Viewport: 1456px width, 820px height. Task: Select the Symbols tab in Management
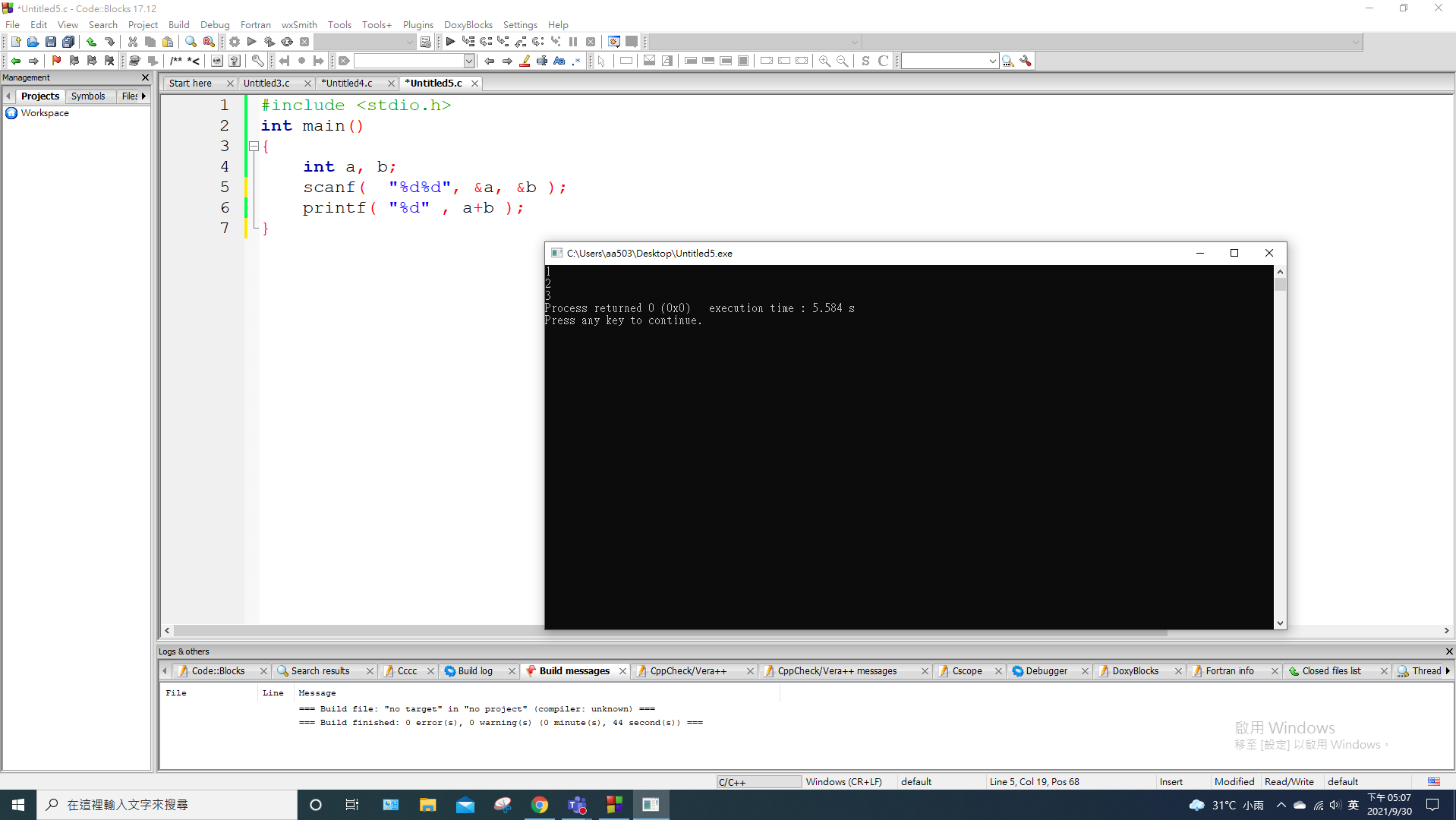[x=88, y=96]
